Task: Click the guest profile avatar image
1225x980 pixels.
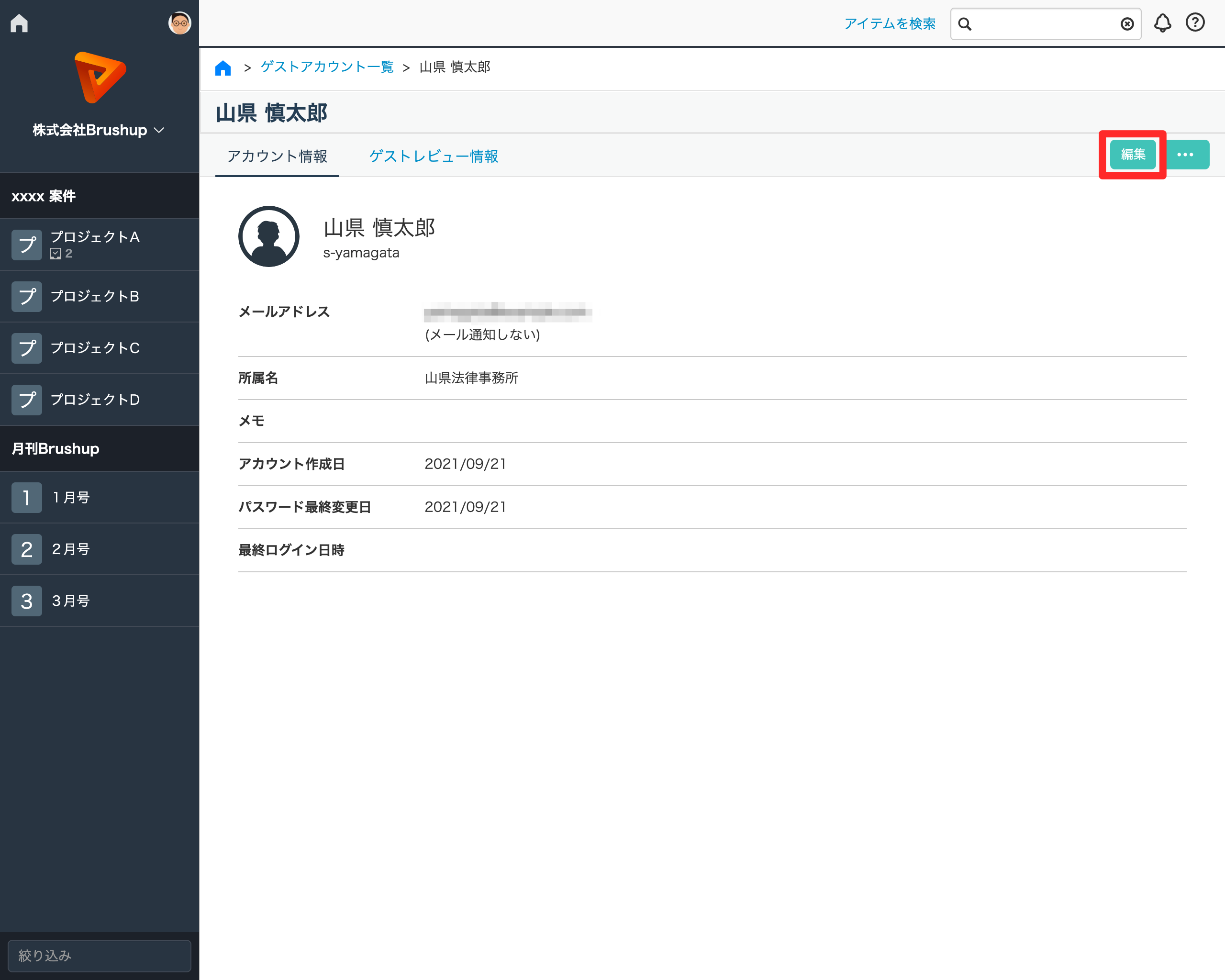Action: [x=269, y=236]
